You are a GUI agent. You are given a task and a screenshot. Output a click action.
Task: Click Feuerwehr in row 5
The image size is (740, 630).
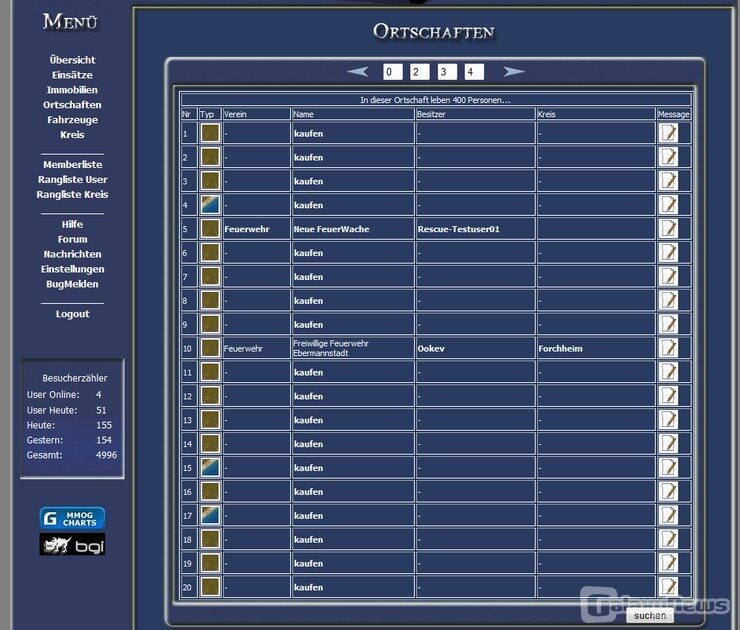(247, 229)
